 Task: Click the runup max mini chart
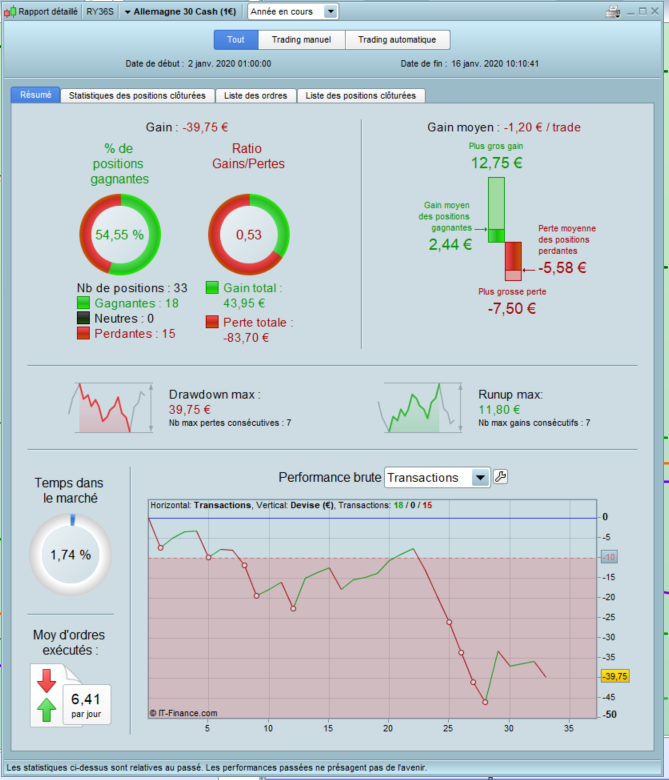(x=420, y=407)
